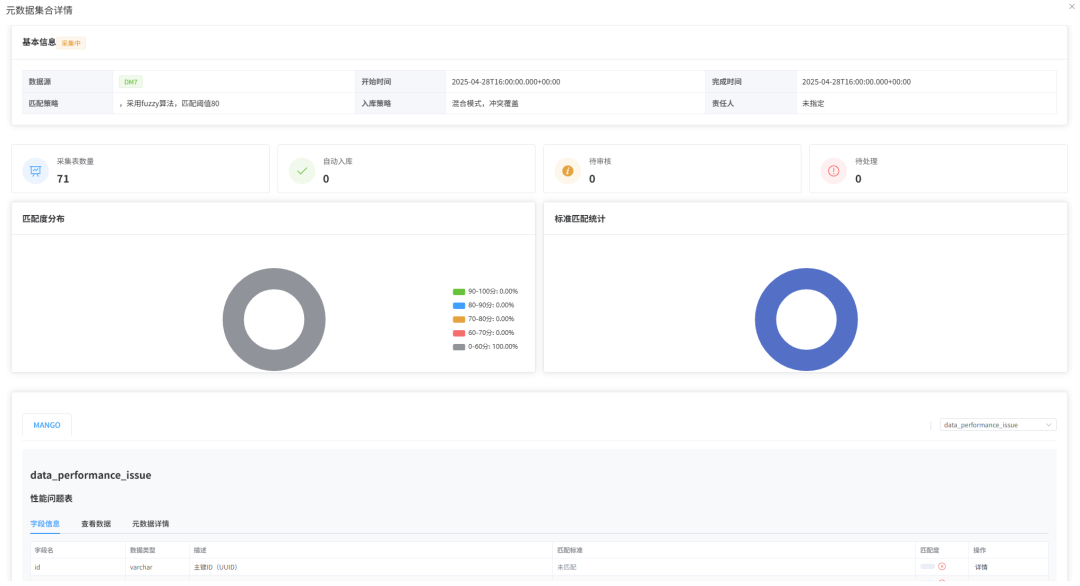Image resolution: width=1080 pixels, height=586 pixels.
Task: Click the DM7 data source tag
Action: pyautogui.click(x=130, y=82)
